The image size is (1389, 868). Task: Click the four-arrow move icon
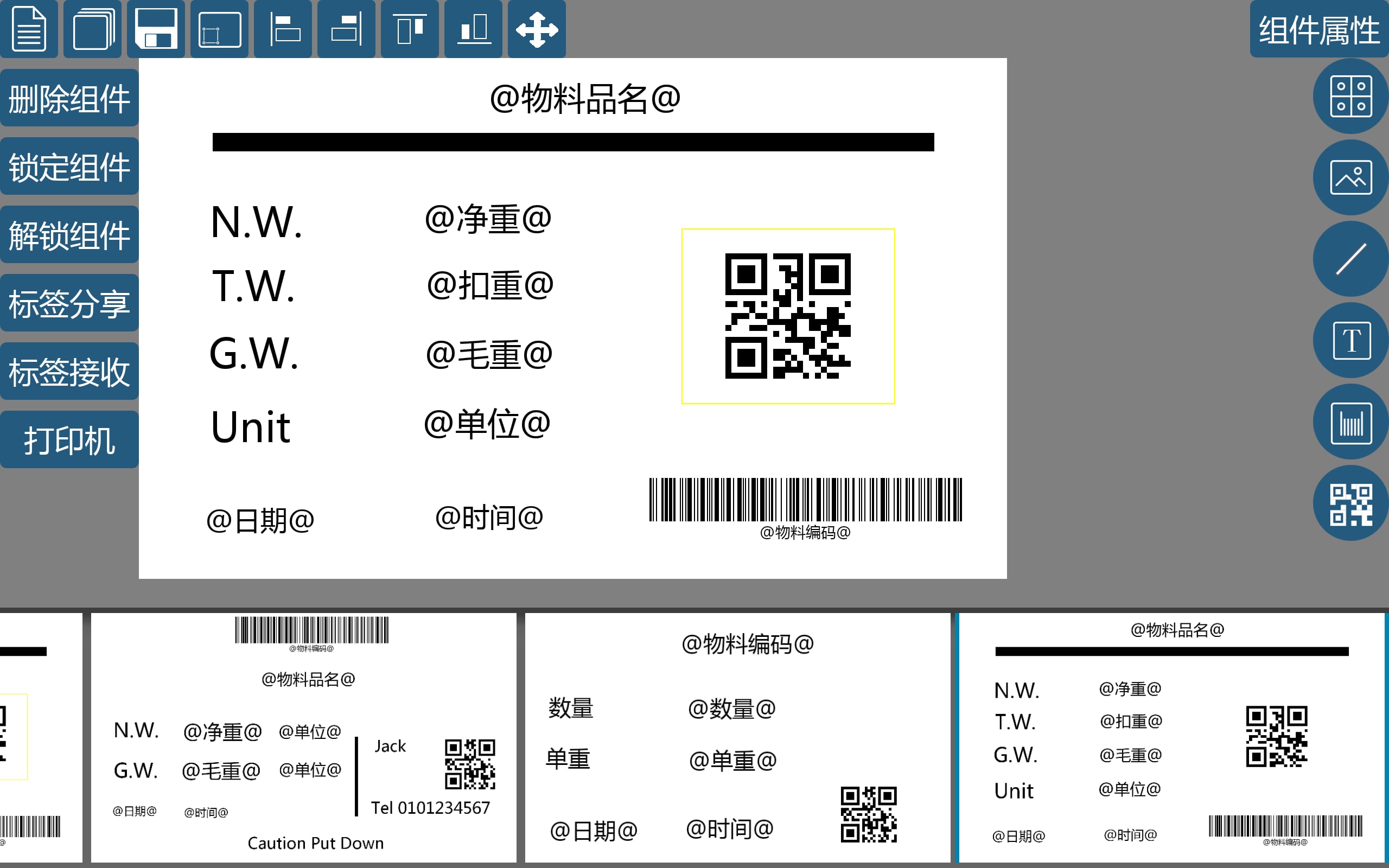pos(537,29)
